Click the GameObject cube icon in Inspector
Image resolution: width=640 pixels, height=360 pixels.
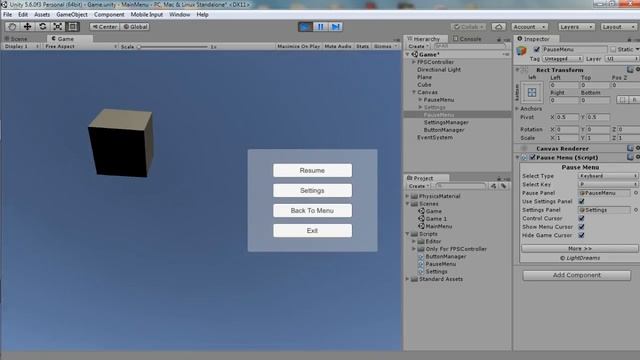click(522, 51)
